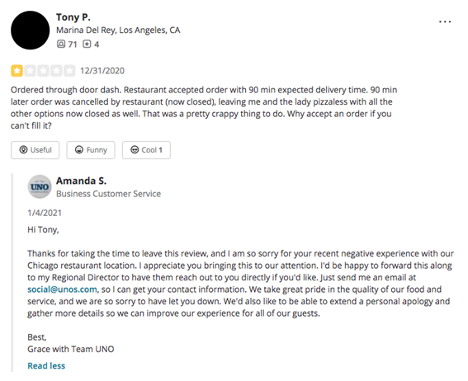468x381 pixels.
Task: Click the lightbulb icon on Useful button
Action: click(23, 150)
